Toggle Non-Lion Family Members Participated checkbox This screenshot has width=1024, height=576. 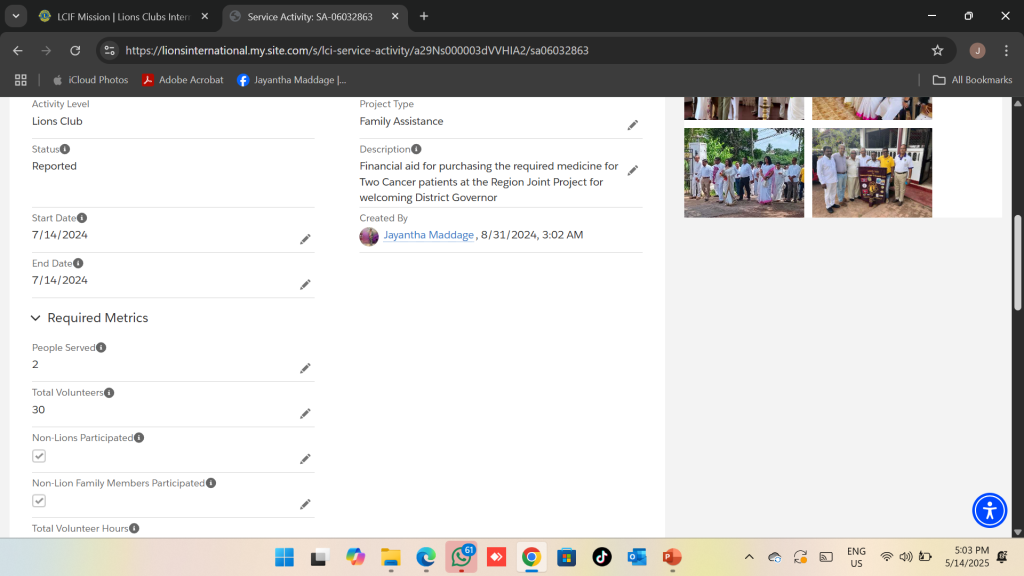[39, 501]
